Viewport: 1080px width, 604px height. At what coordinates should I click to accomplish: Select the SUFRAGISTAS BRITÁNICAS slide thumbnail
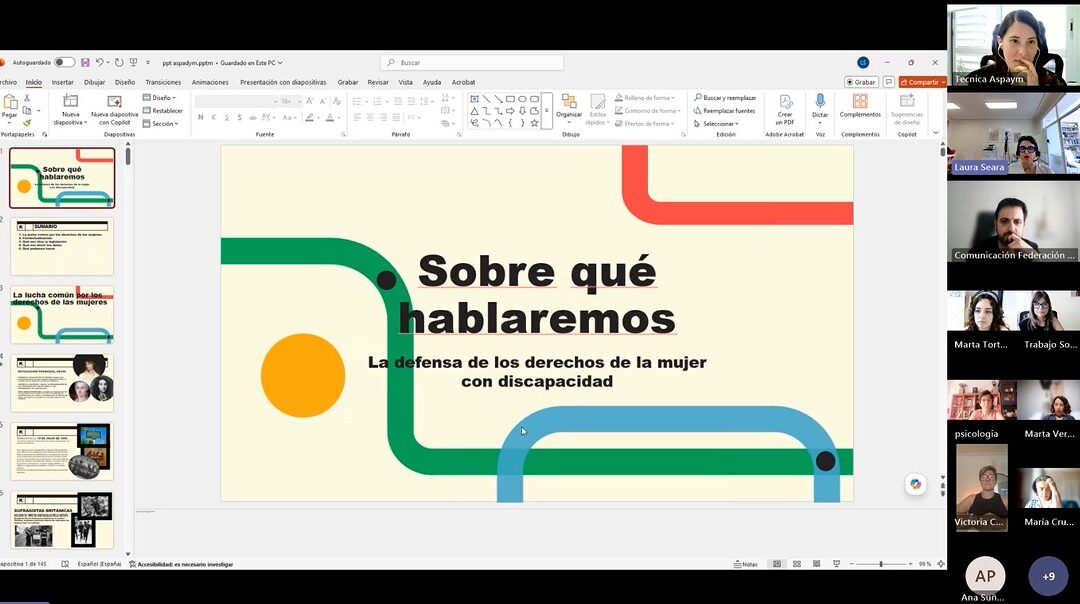pos(62,520)
